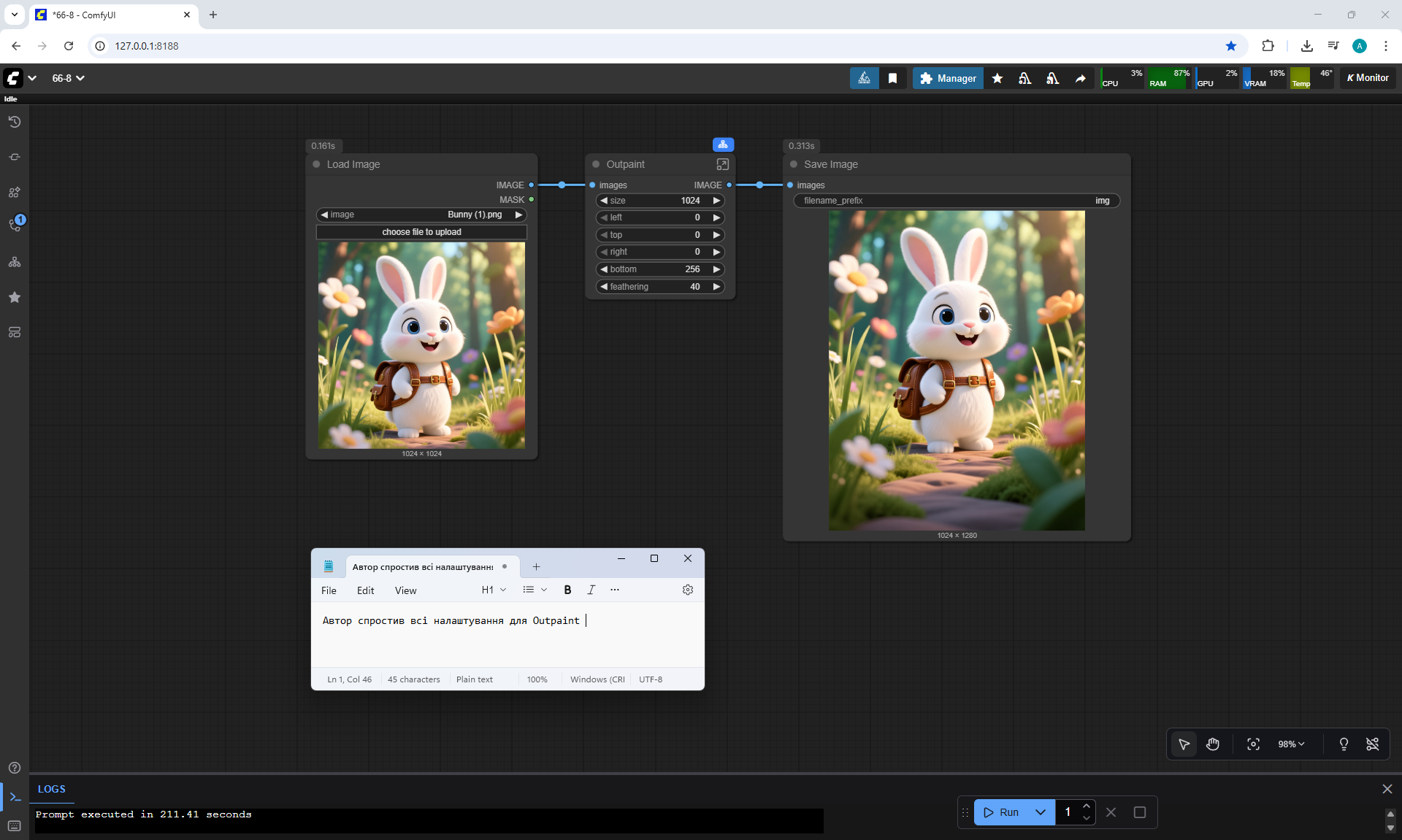Open the queue history sidebar icon
This screenshot has width=1402, height=840.
(x=15, y=122)
